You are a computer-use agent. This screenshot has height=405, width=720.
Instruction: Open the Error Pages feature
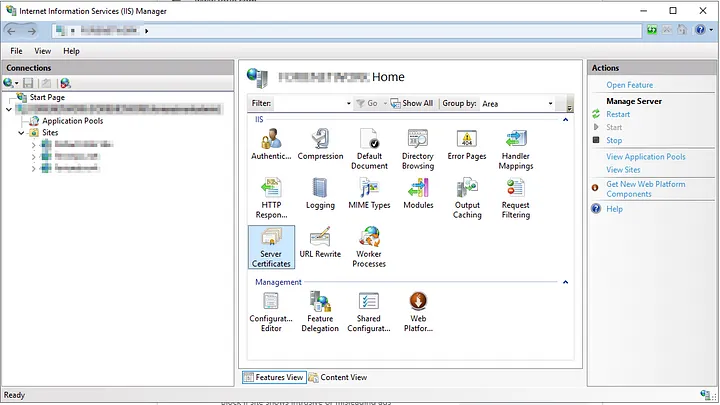[467, 145]
